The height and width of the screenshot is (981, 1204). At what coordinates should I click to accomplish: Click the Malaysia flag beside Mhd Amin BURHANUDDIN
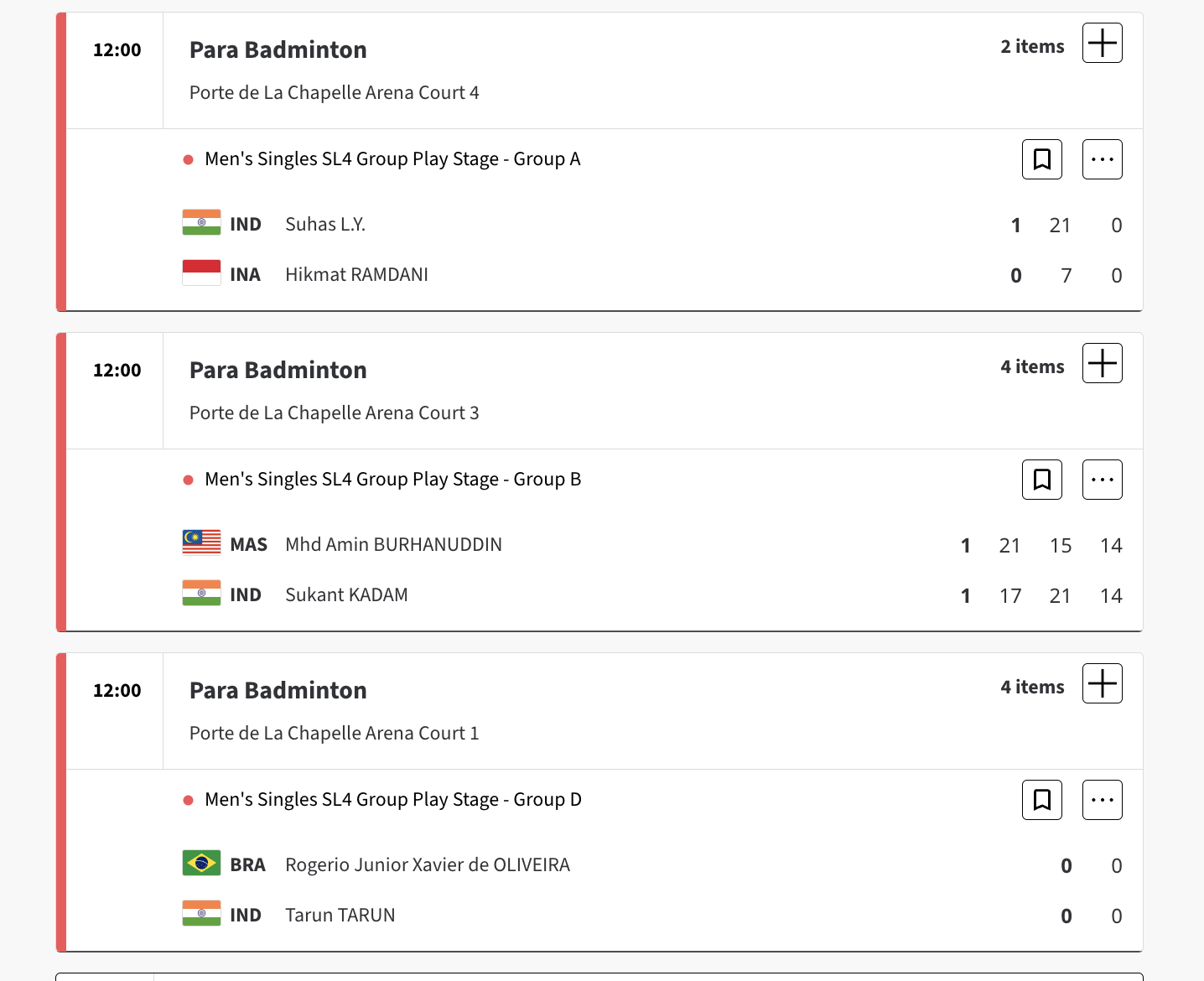coord(201,543)
